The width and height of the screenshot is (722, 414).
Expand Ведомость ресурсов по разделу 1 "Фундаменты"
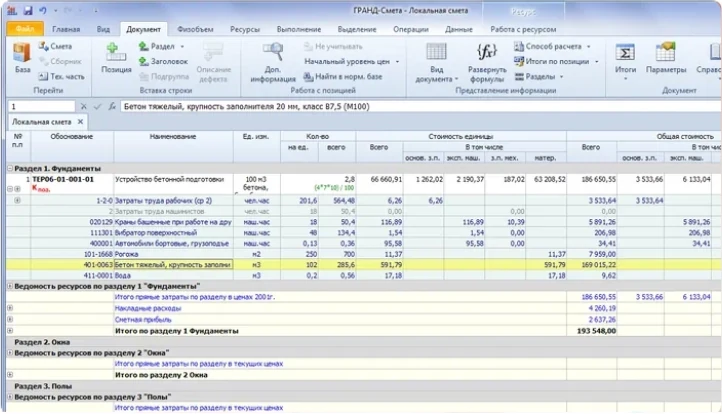10,286
